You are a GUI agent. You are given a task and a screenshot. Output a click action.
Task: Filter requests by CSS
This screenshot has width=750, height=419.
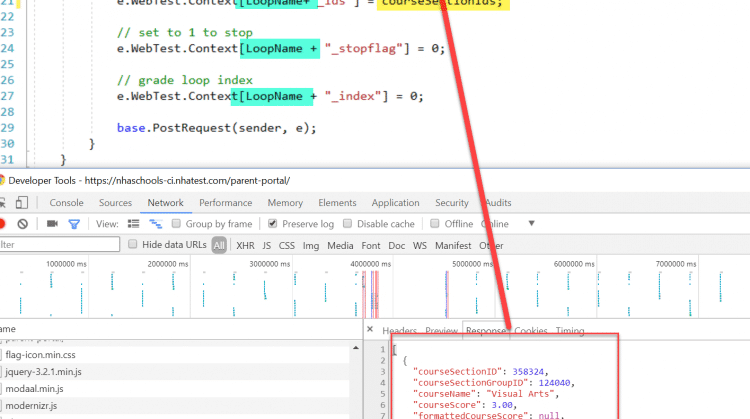click(287, 245)
